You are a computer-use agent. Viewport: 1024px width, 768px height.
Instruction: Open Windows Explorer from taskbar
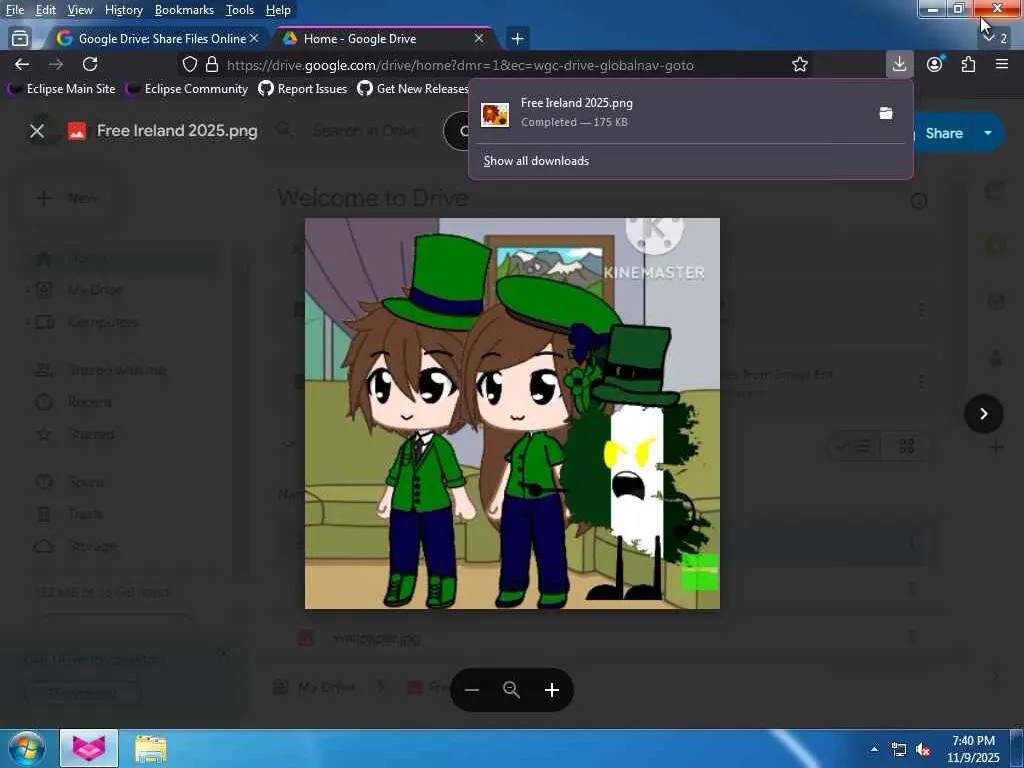[151, 749]
